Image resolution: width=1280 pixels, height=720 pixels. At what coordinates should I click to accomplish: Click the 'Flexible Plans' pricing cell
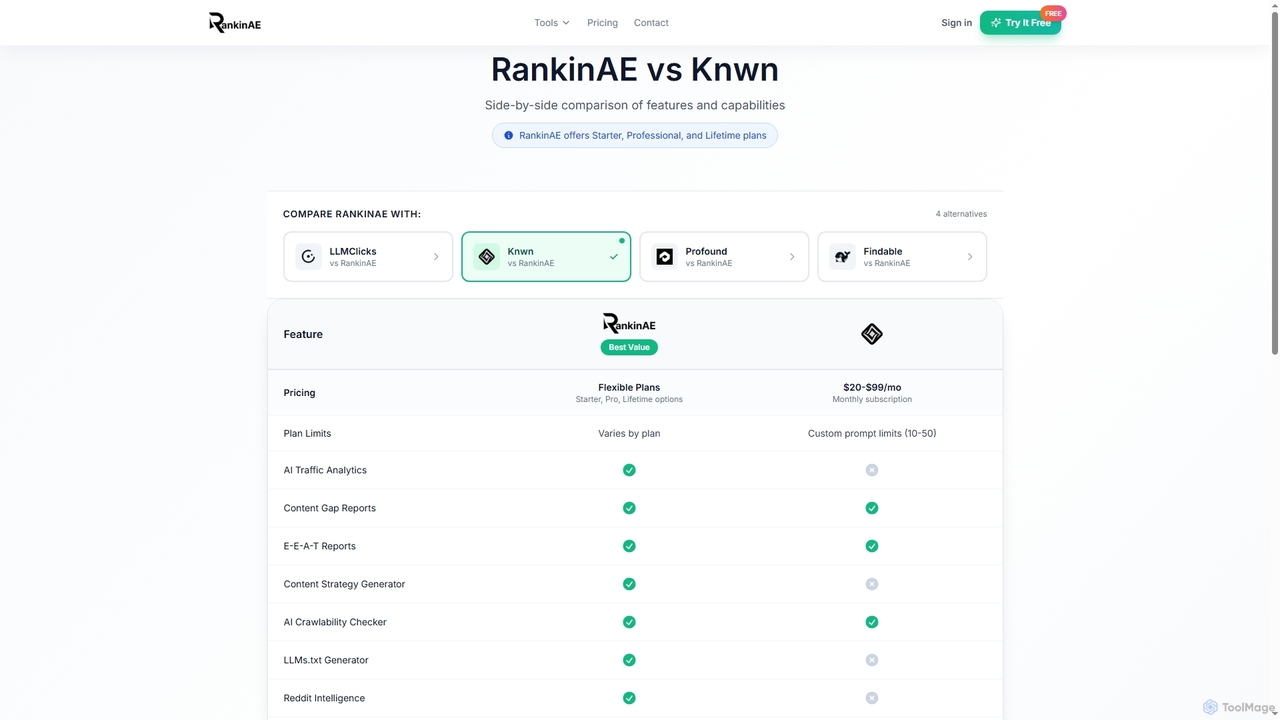[629, 393]
